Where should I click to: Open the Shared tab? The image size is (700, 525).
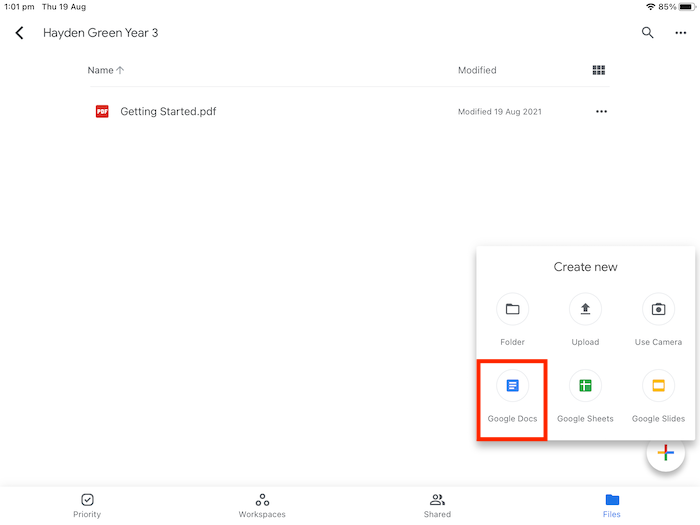click(x=437, y=505)
